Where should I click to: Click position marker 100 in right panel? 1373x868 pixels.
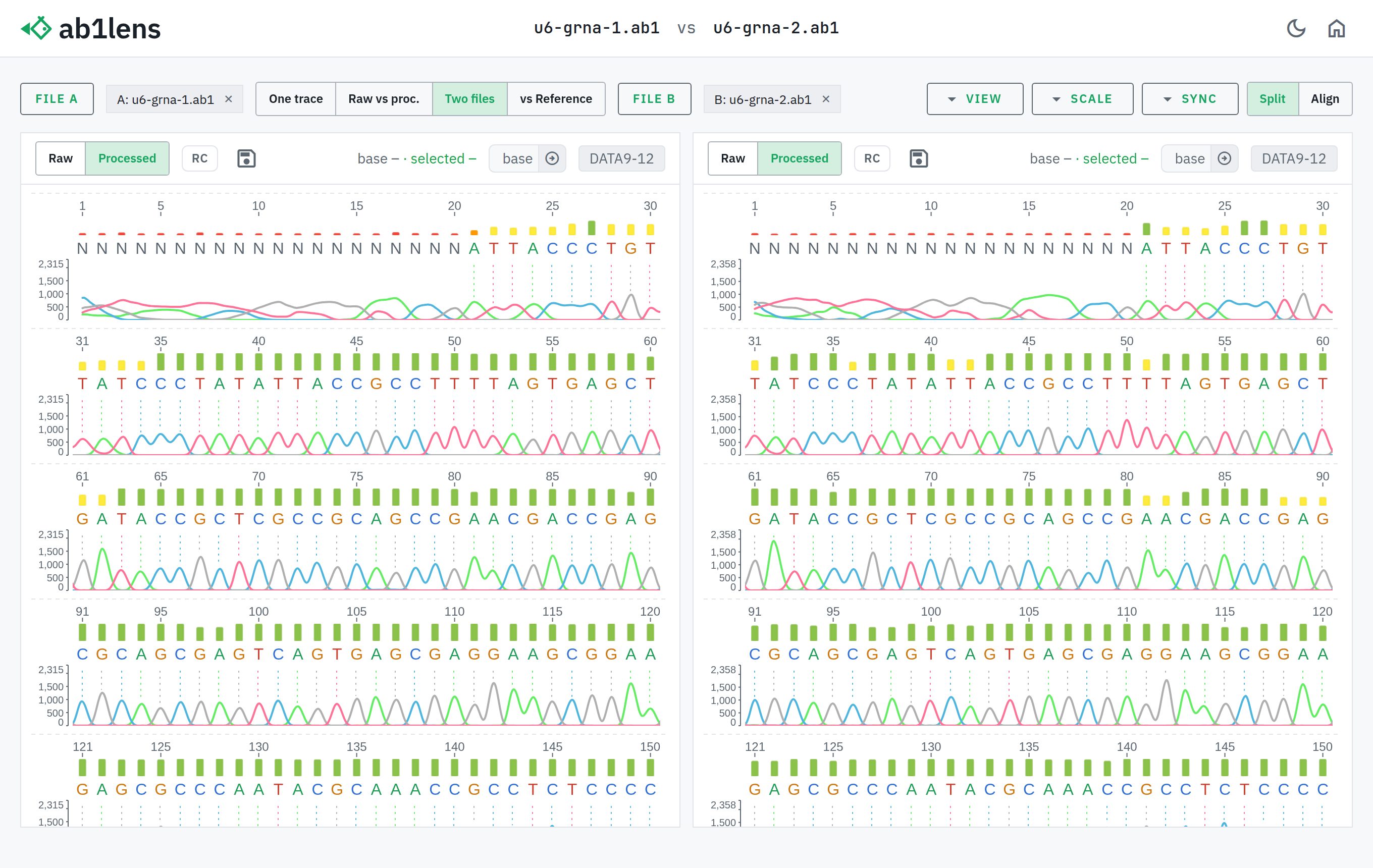pos(930,612)
